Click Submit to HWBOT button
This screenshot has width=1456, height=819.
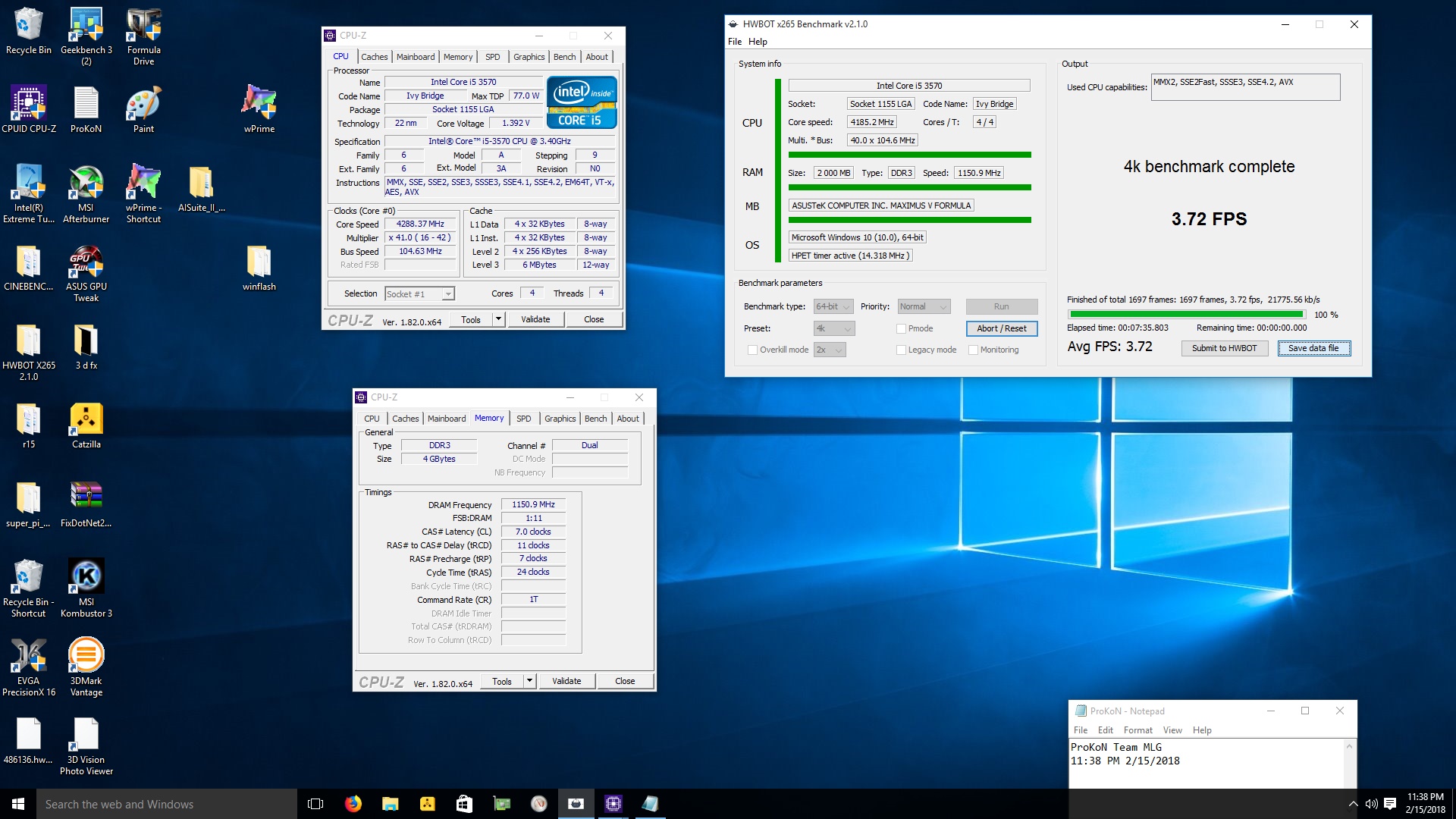click(x=1224, y=348)
